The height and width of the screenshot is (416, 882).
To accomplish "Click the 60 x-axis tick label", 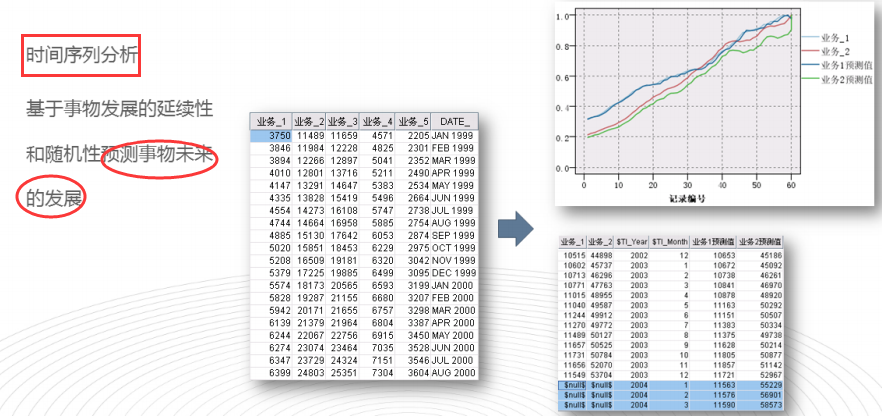I will click(791, 184).
